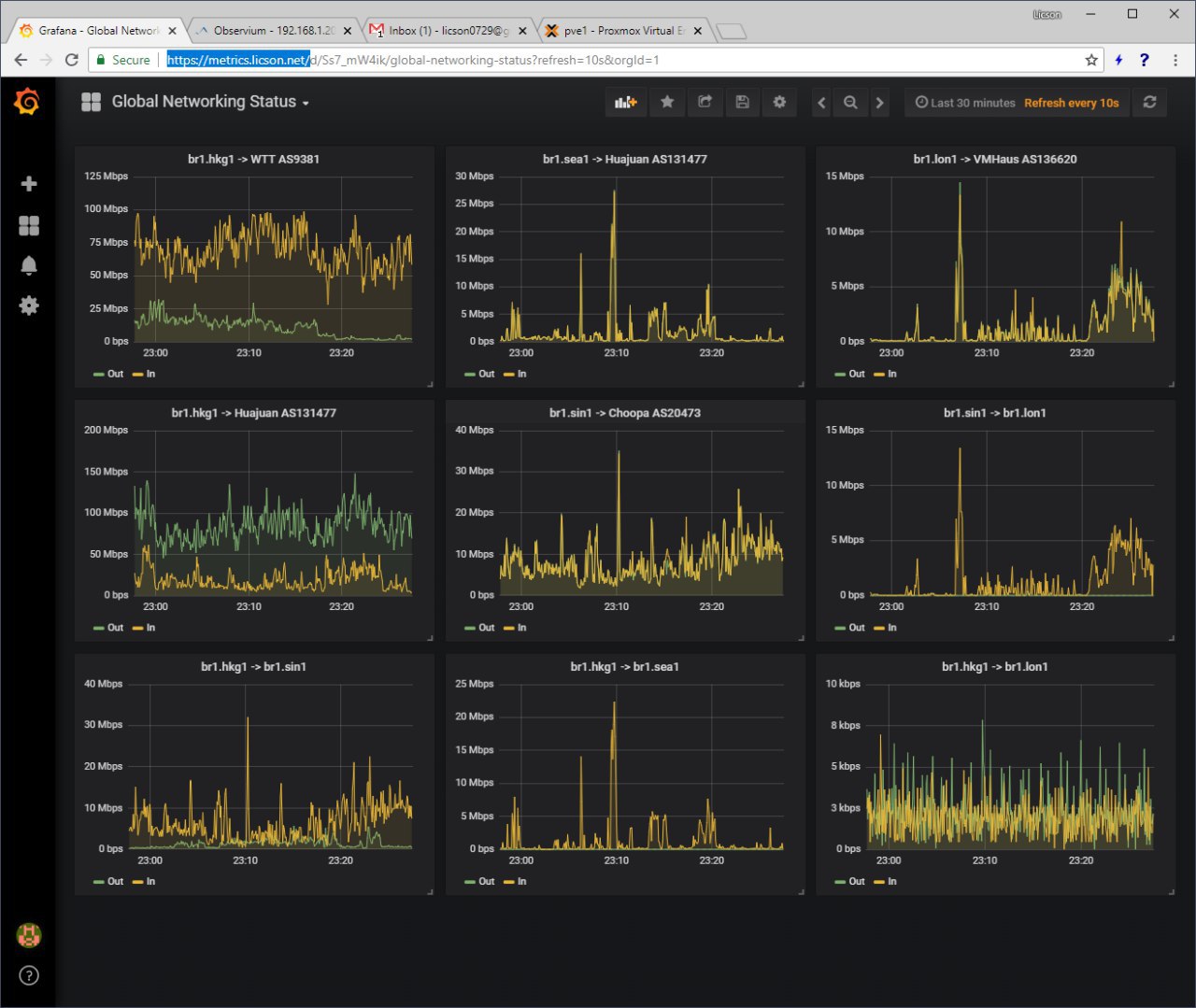The height and width of the screenshot is (1008, 1196).
Task: Open br1.sea1 -> Huajuan AS131477 panel title menu
Action: click(625, 159)
